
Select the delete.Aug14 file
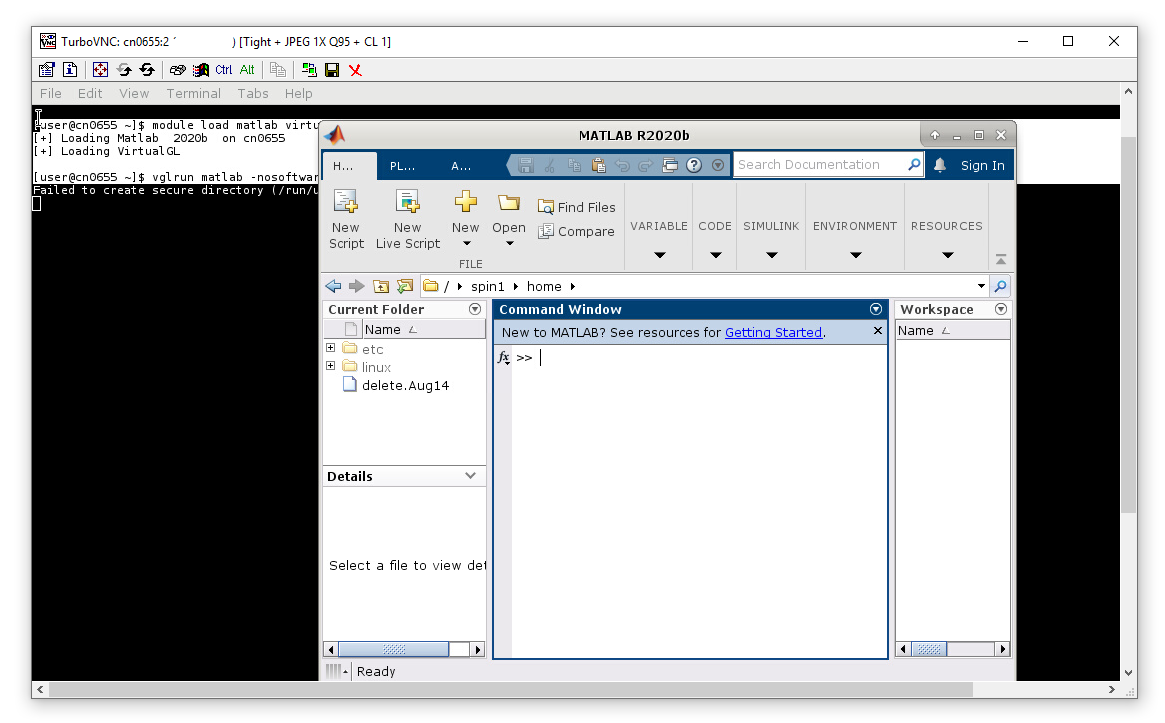click(406, 385)
